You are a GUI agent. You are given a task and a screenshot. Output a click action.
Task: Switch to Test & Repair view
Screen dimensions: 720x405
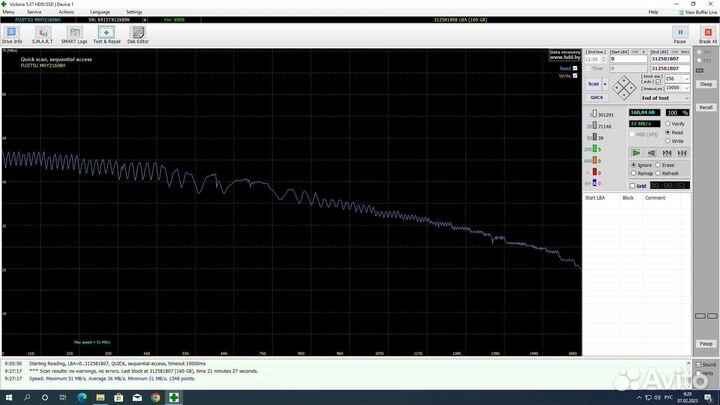(106, 35)
